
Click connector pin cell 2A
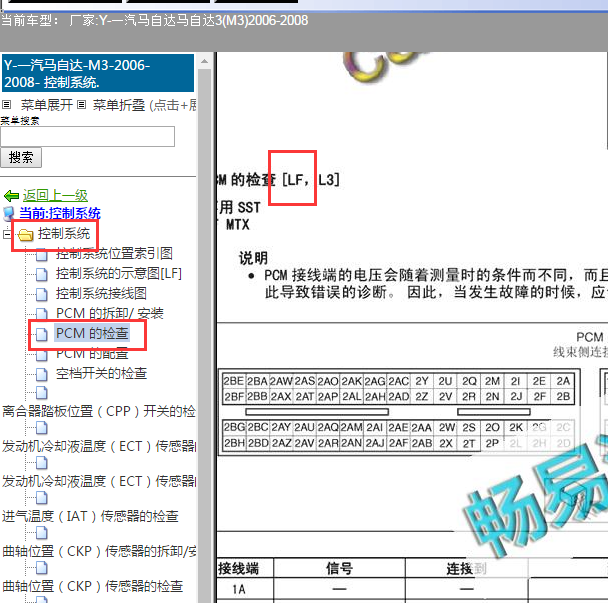(x=563, y=381)
